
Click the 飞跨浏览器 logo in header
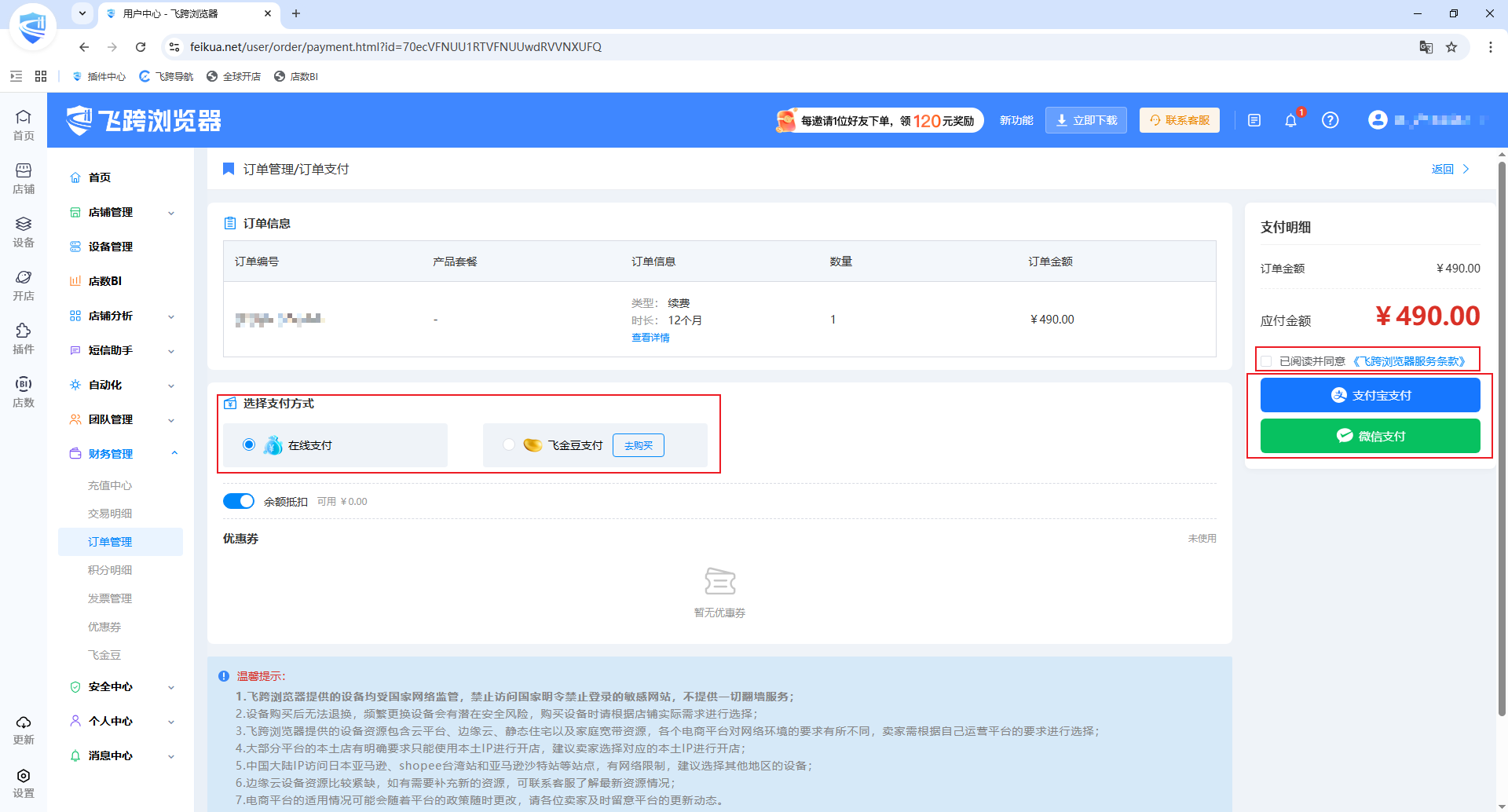pyautogui.click(x=144, y=120)
